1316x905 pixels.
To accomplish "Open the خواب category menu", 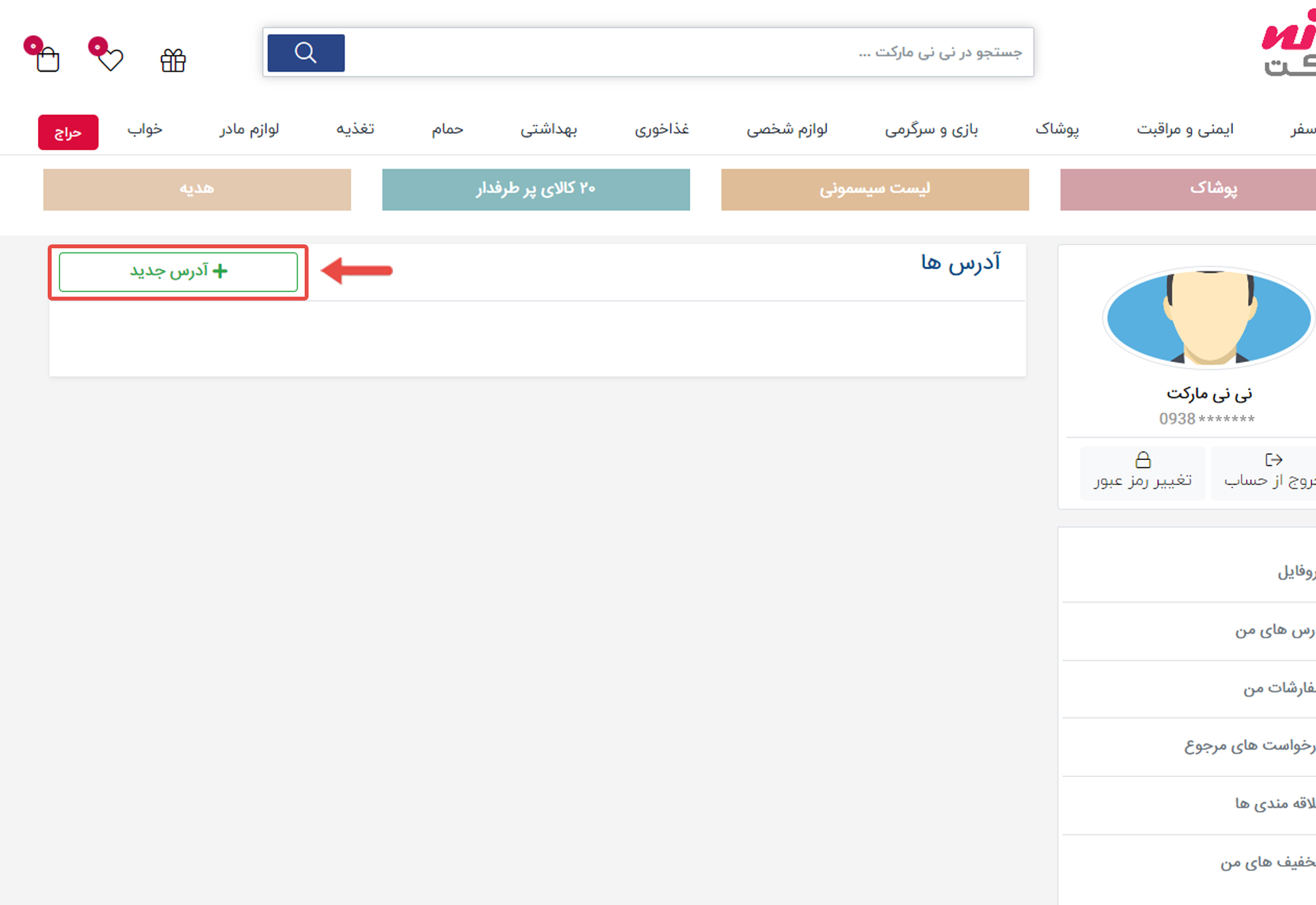I will 144,129.
